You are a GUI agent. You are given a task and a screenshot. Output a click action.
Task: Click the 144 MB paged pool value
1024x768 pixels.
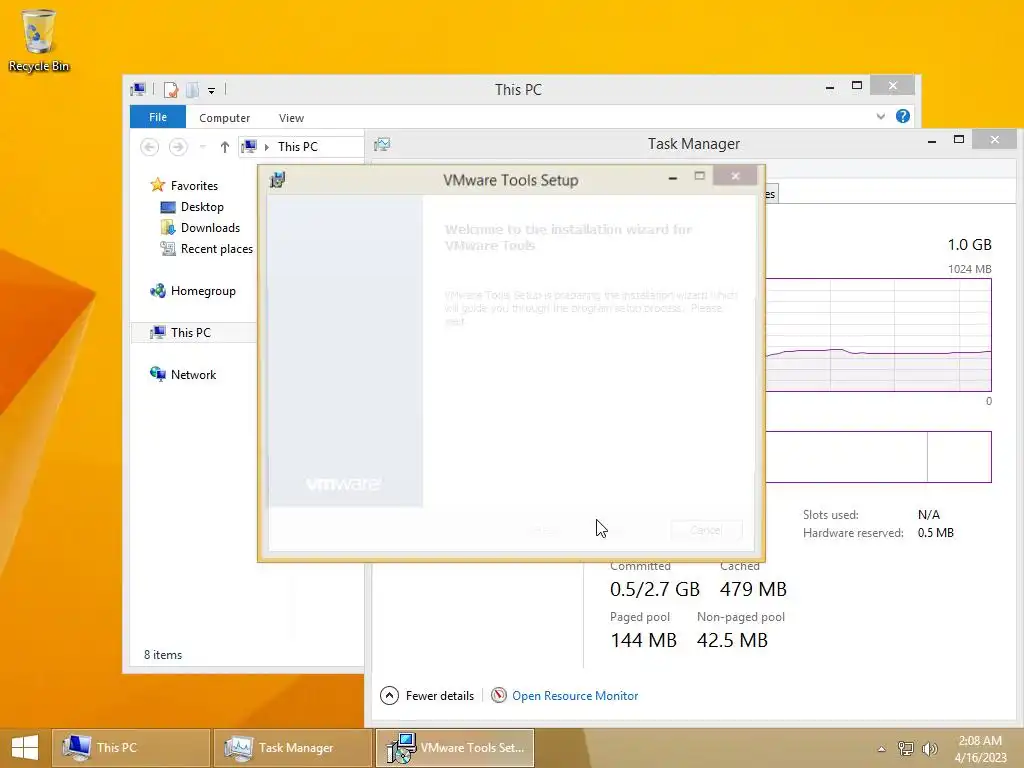643,639
